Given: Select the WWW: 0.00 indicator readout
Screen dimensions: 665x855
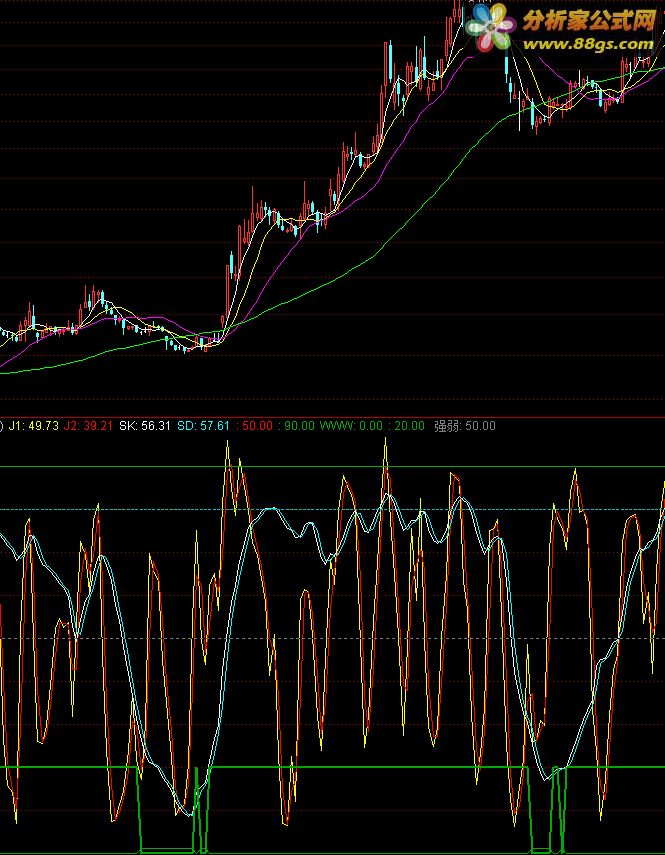Looking at the screenshot, I should tap(351, 426).
